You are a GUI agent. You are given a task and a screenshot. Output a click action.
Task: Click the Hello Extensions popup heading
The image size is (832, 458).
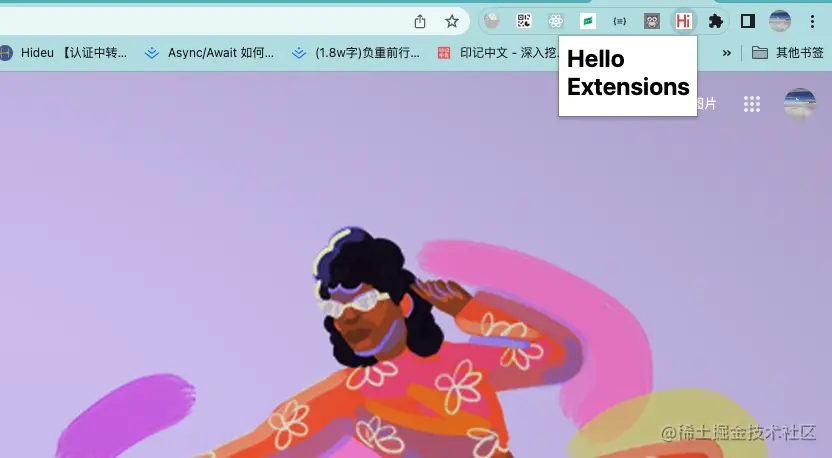(628, 73)
